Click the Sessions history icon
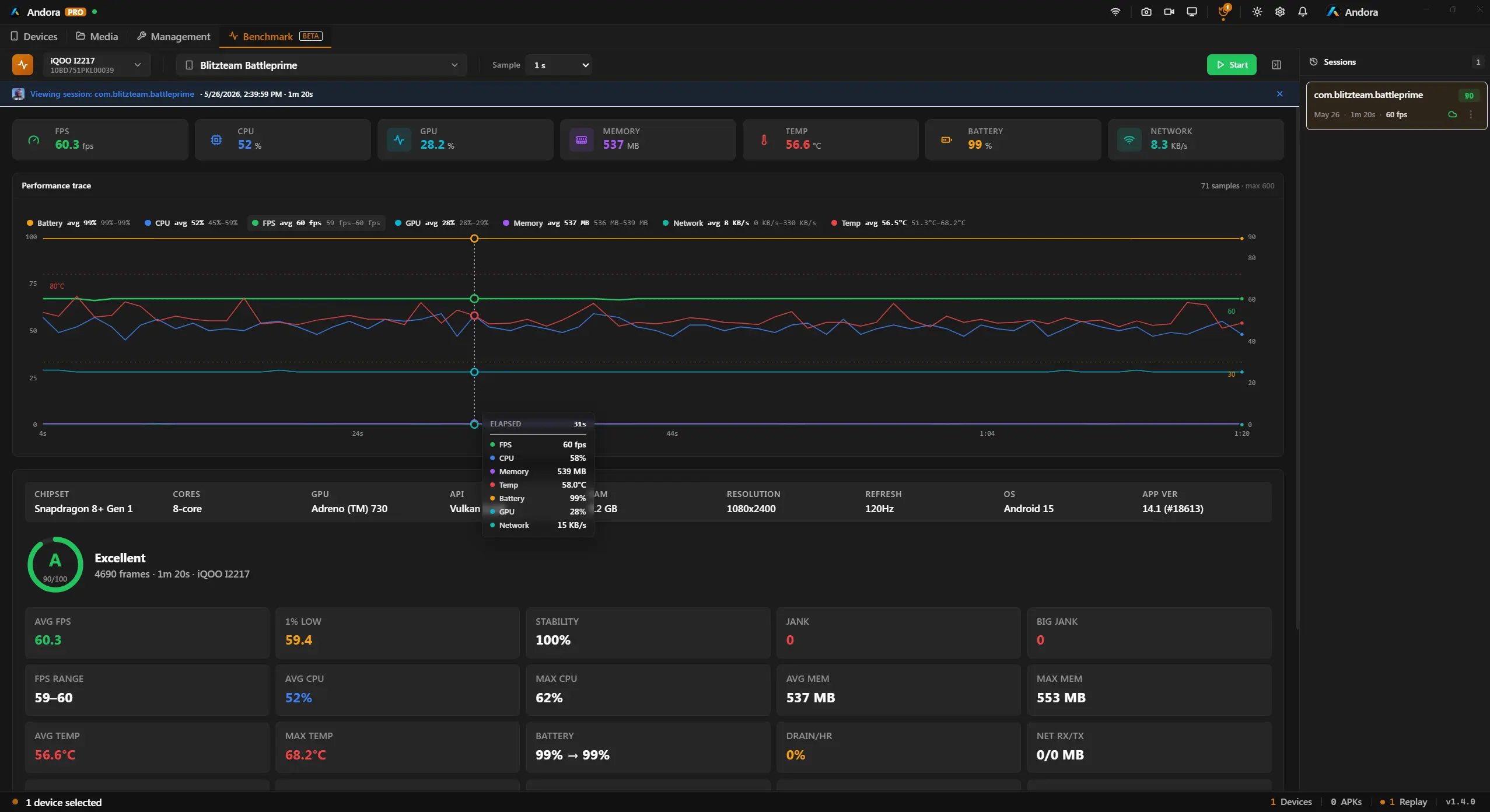Viewport: 1490px width, 812px height. (x=1314, y=62)
